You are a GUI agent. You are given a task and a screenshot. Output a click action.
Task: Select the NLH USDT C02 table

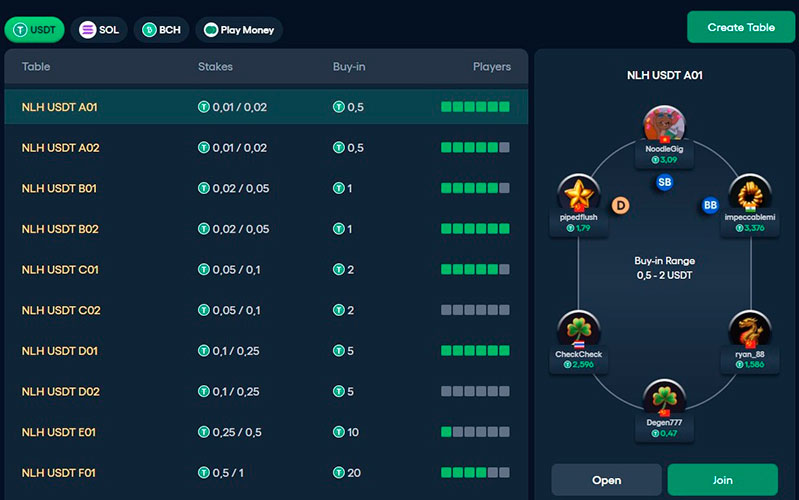tap(266, 310)
